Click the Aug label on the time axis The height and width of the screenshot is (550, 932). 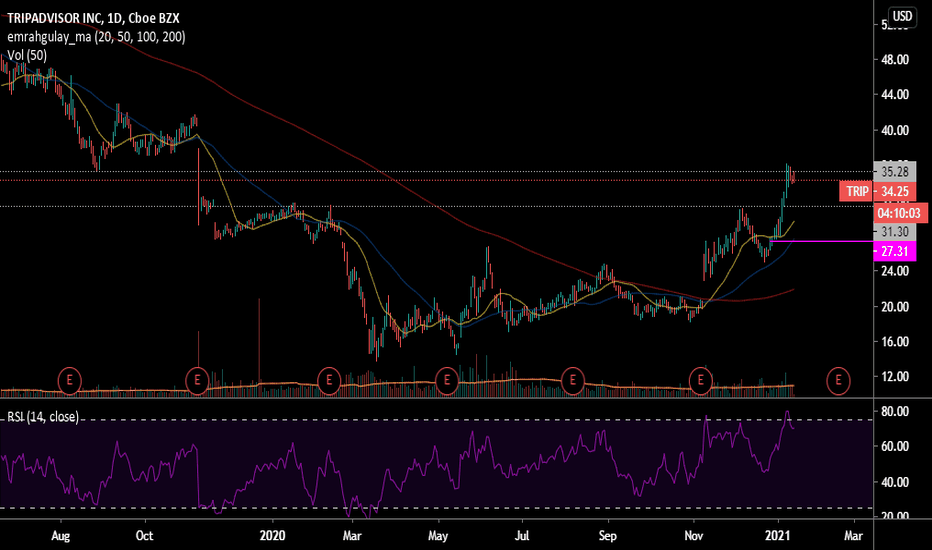pos(61,536)
